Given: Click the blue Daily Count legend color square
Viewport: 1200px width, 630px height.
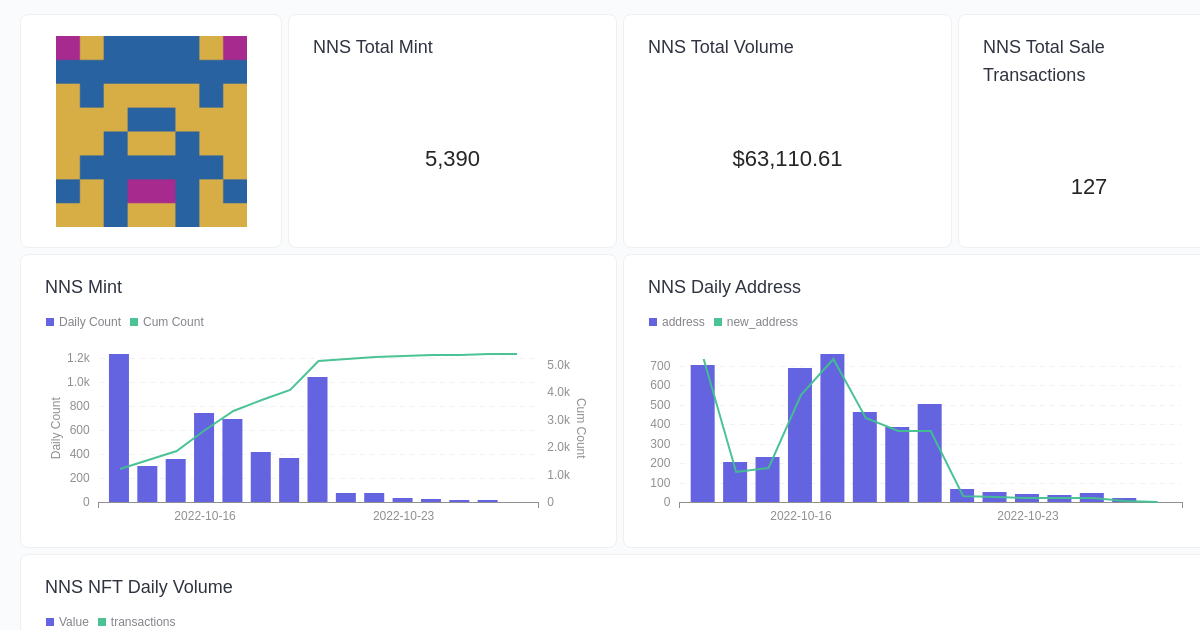Looking at the screenshot, I should click(49, 321).
